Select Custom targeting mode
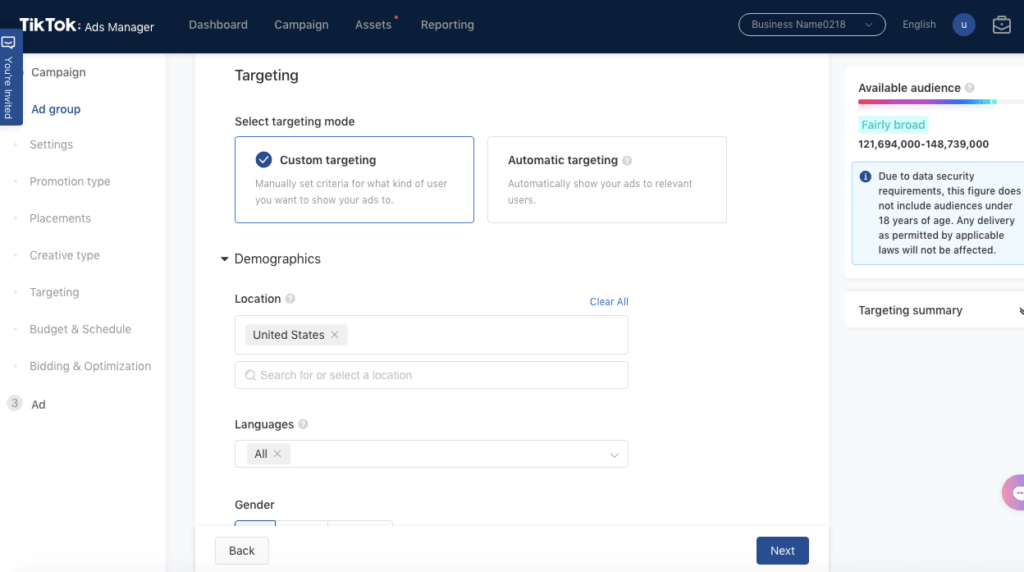This screenshot has width=1024, height=572. pyautogui.click(x=354, y=179)
